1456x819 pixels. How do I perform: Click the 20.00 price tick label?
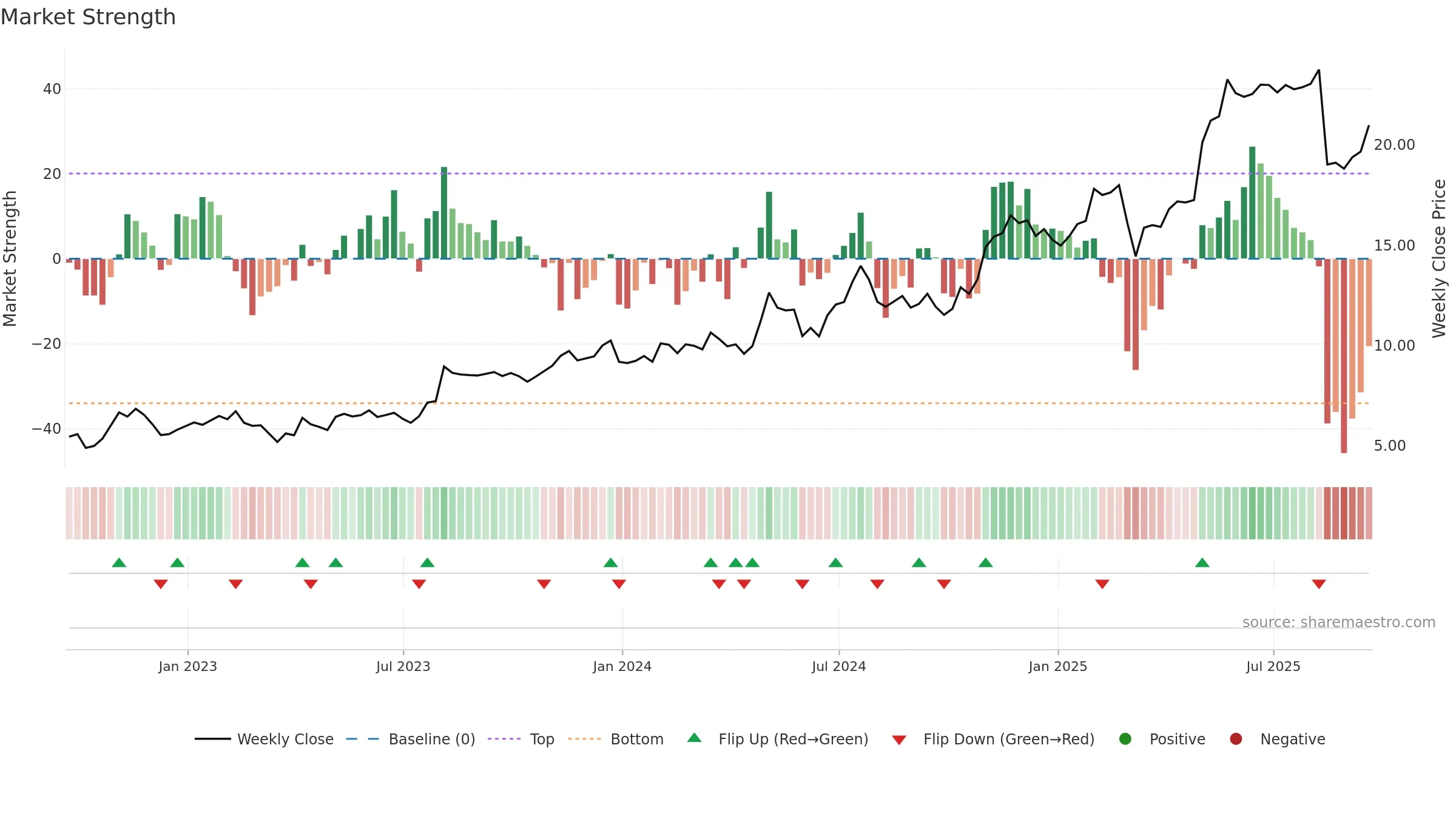[x=1395, y=145]
